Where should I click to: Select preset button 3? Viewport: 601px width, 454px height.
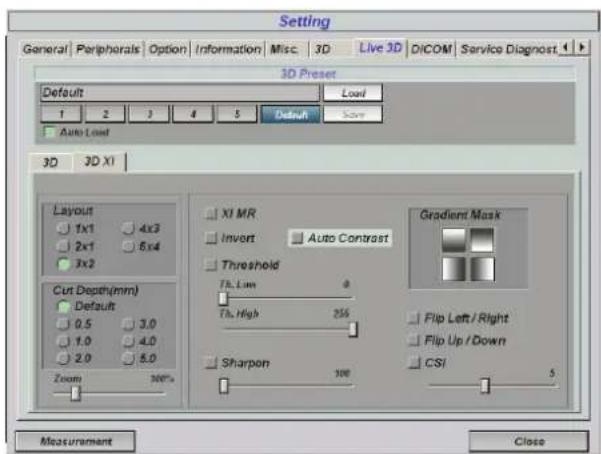[149, 114]
